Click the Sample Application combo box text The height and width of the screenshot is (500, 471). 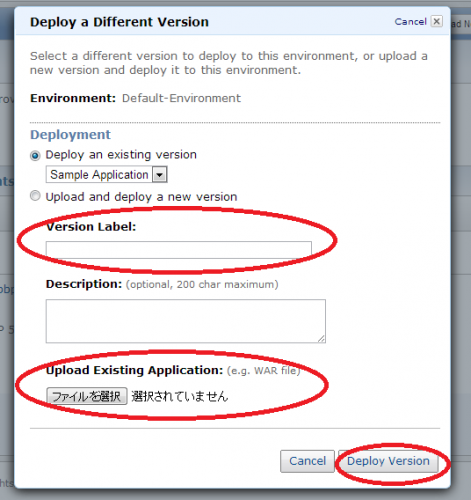coord(99,174)
